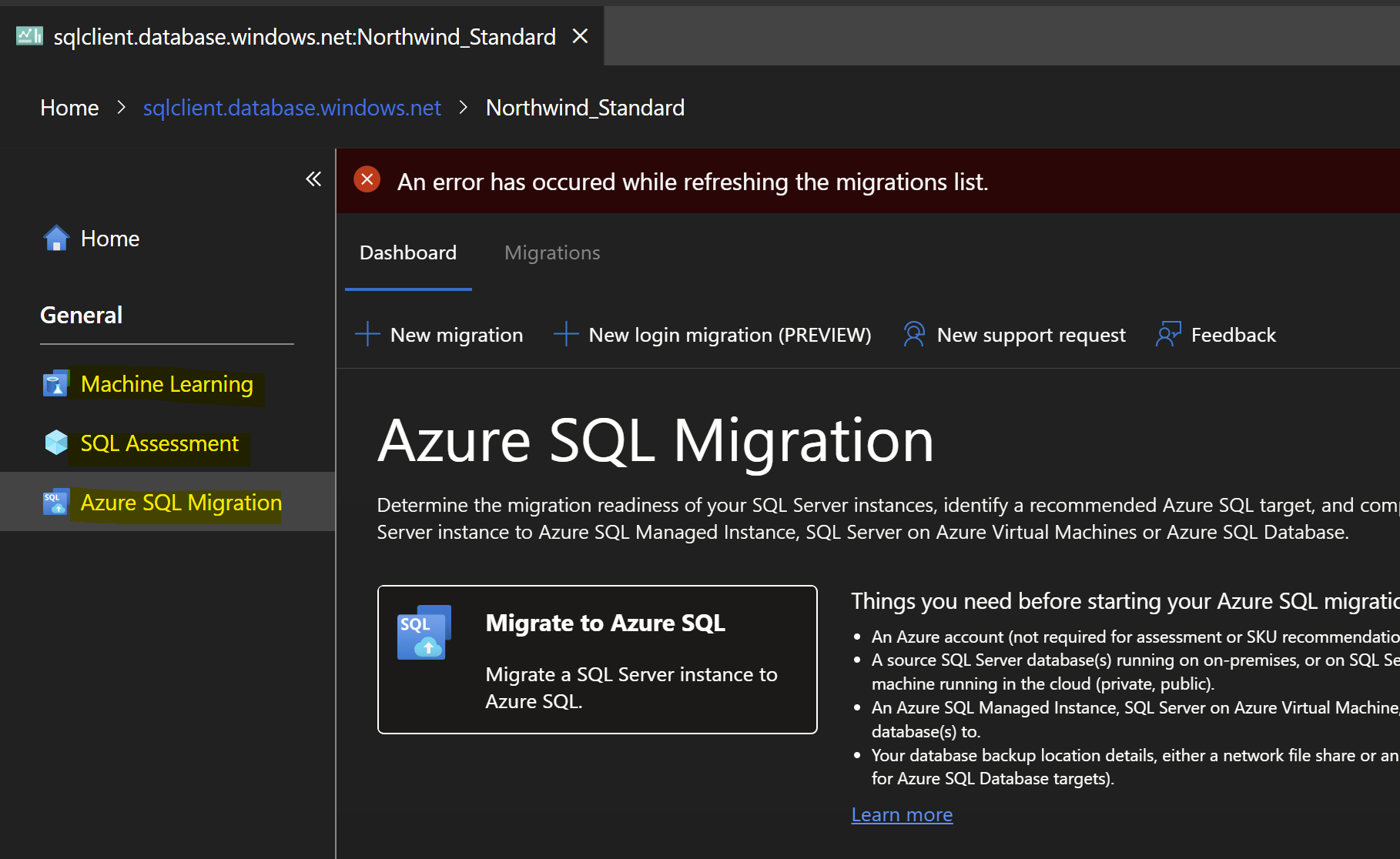The width and height of the screenshot is (1400, 859).
Task: Click the Home breadcrumb link
Action: pos(69,108)
